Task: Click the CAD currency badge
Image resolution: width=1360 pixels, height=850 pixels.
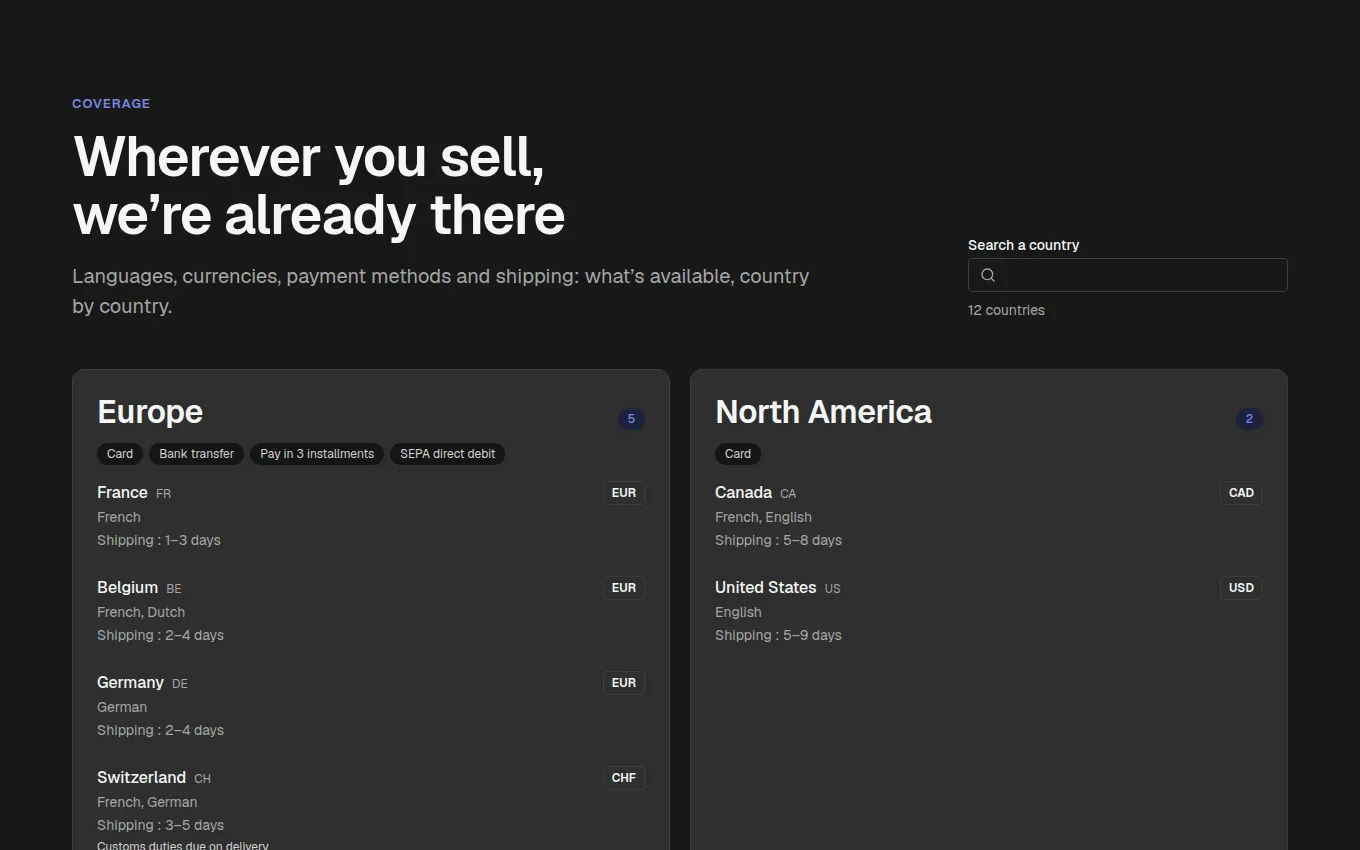Action: (1241, 493)
